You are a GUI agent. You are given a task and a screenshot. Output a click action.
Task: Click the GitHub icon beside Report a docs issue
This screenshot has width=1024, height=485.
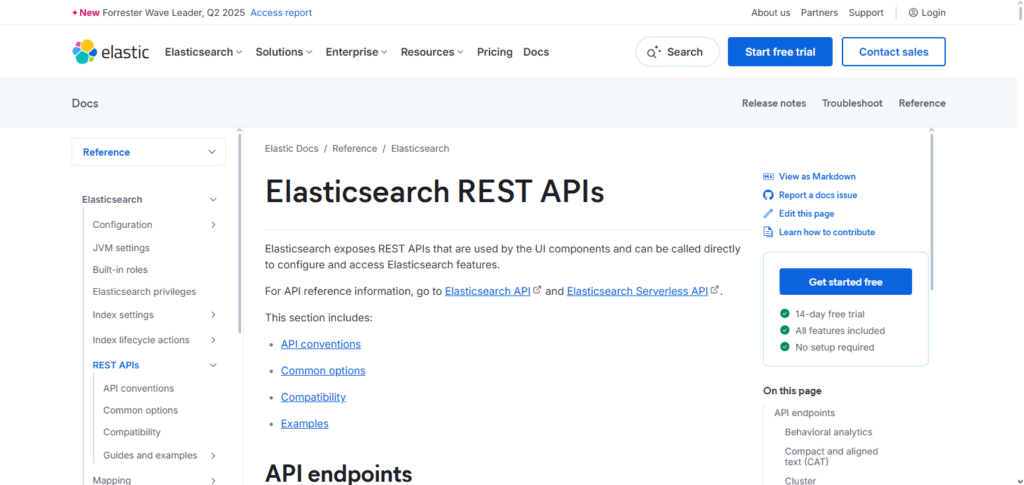[x=768, y=195]
